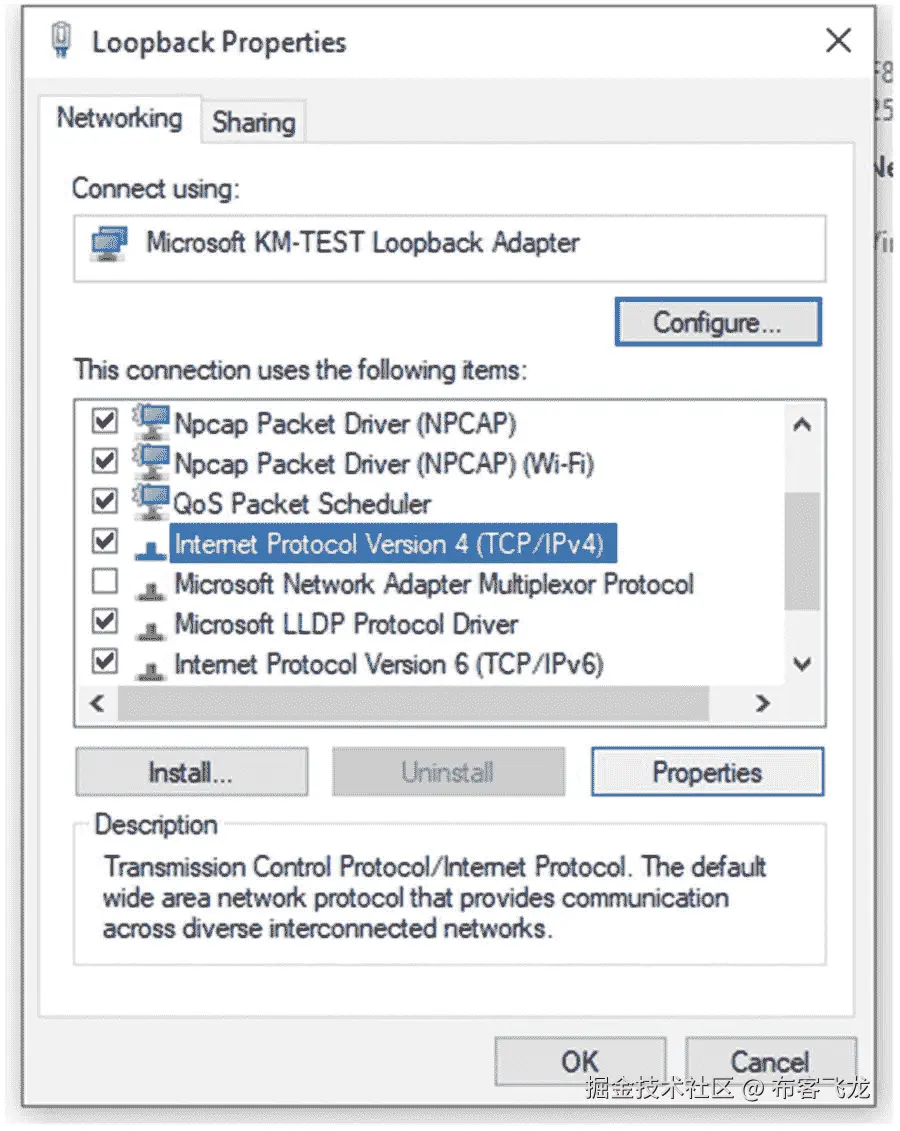The height and width of the screenshot is (1131, 900).
Task: Click the Internet Protocol Version 4 icon
Action: [x=151, y=546]
